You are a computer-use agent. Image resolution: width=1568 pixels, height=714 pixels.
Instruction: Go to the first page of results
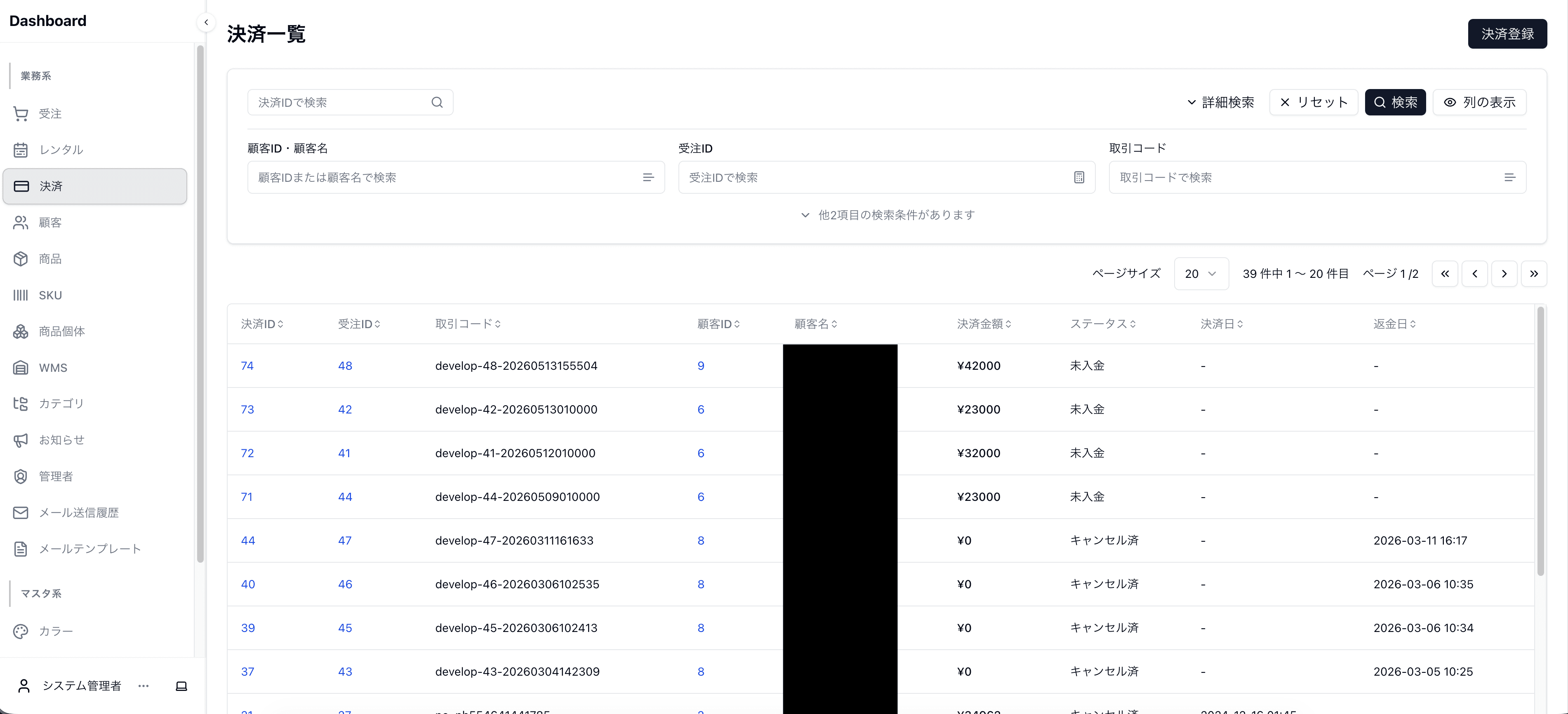click(x=1445, y=274)
